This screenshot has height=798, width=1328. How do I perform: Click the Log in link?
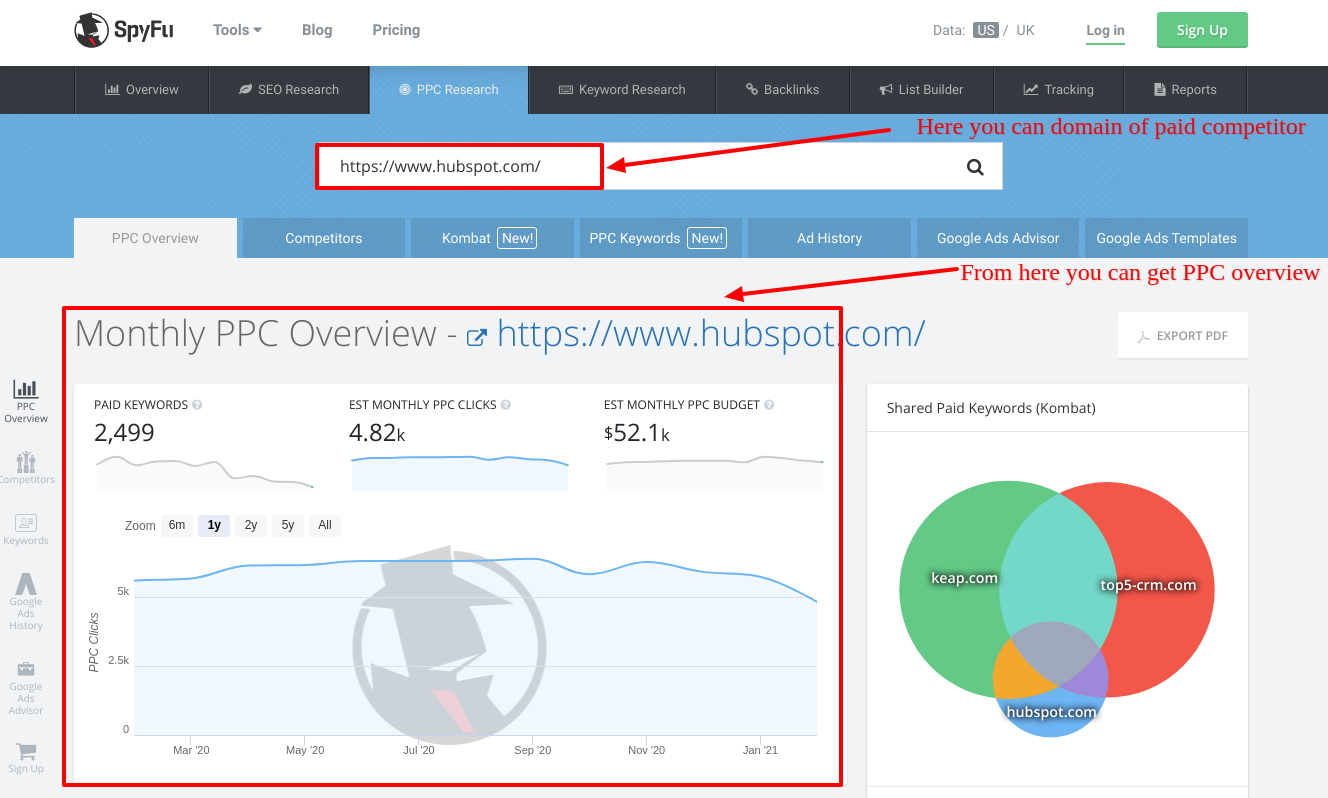pos(1105,31)
